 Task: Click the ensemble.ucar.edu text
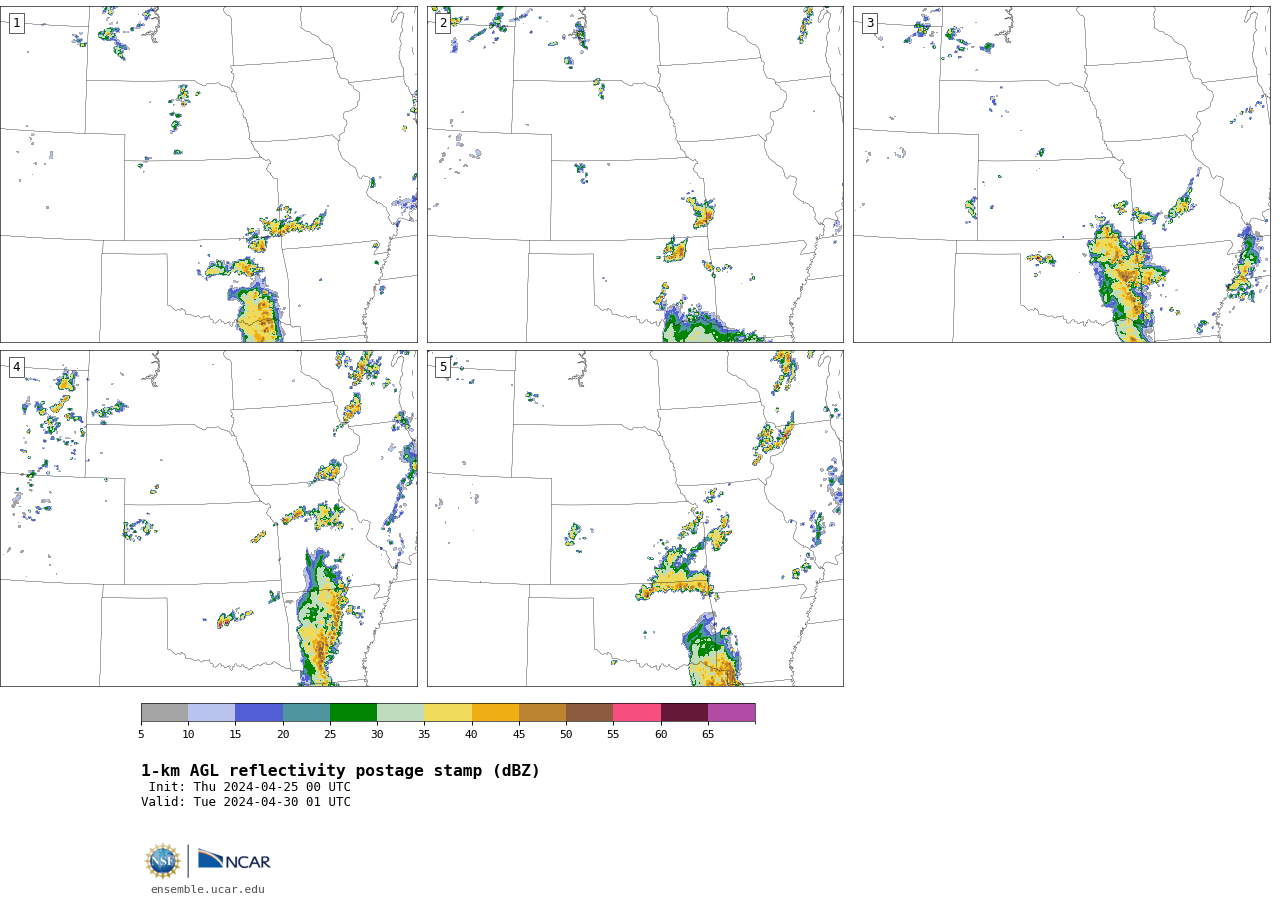[x=208, y=890]
